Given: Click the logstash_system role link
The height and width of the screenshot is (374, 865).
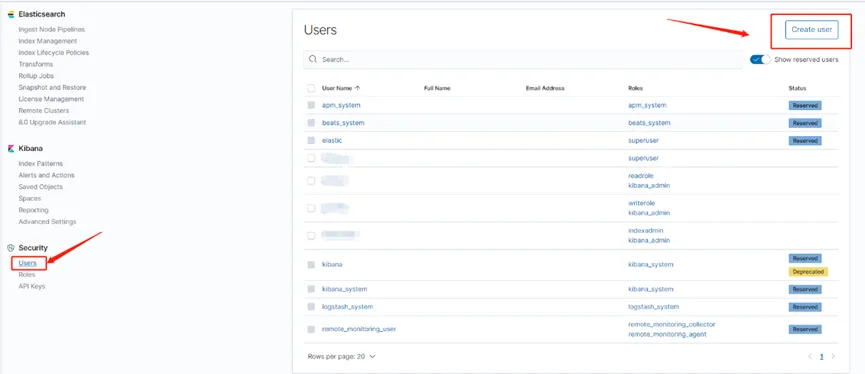Looking at the screenshot, I should click(653, 307).
